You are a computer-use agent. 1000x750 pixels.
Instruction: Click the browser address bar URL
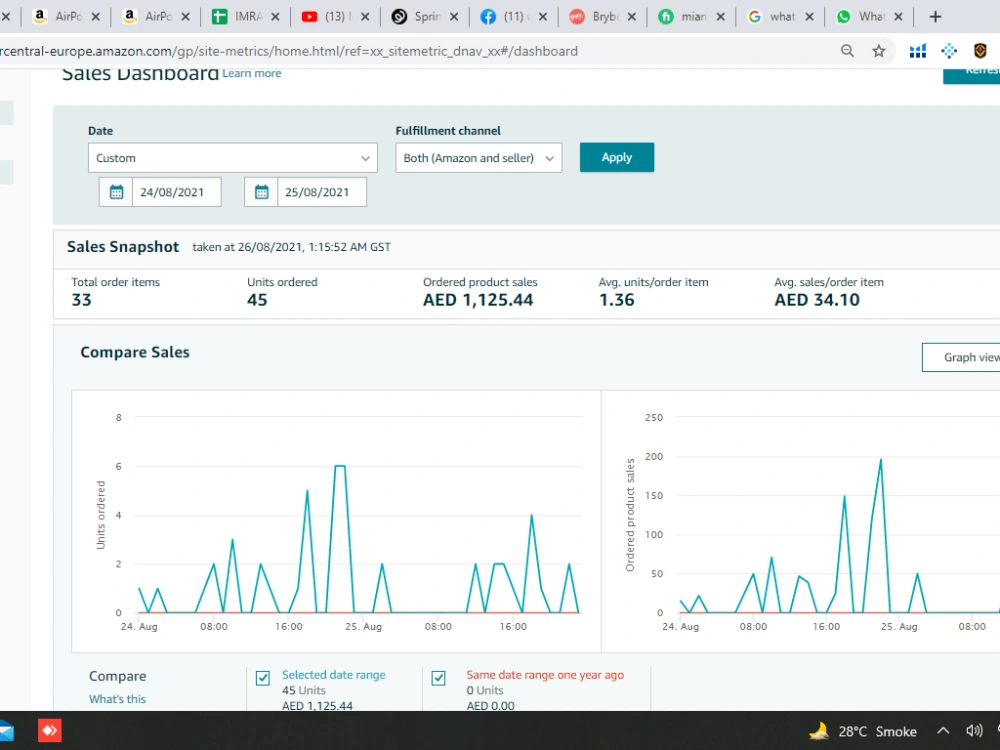click(290, 51)
